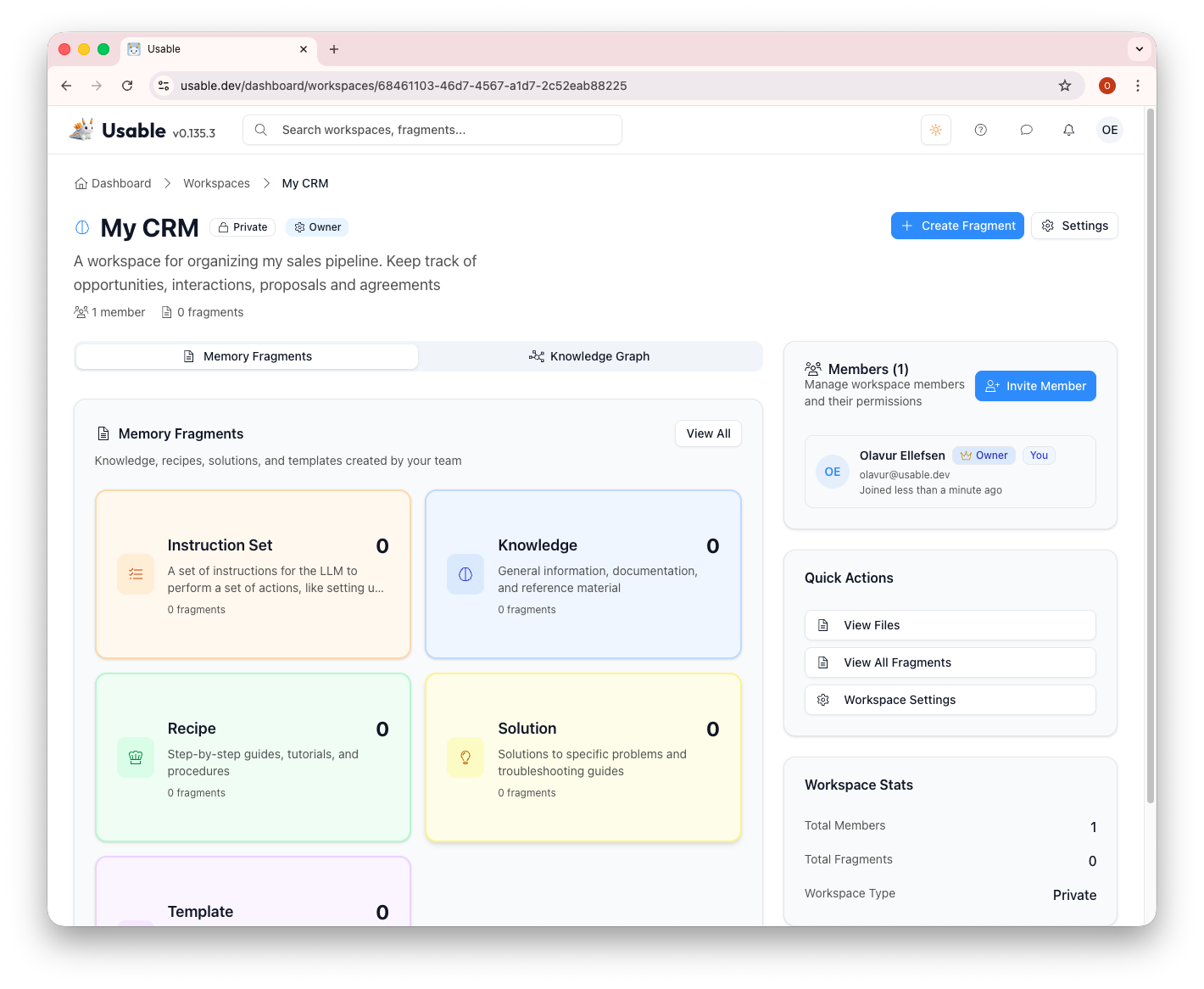Open the browser profile menu

click(1107, 86)
